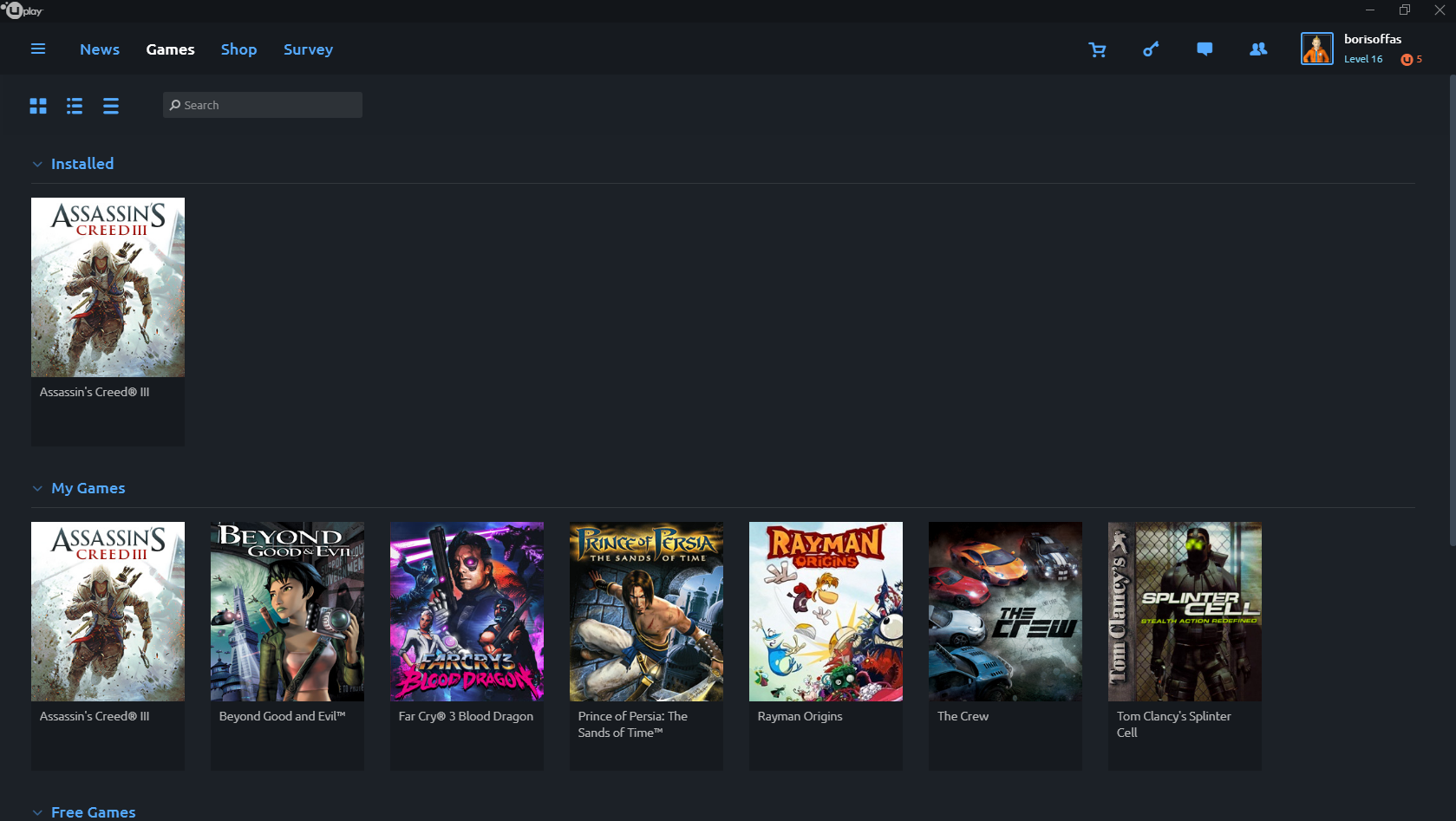Screen dimensions: 1456x821
Task: Open the hamburger main menu
Action: pos(38,49)
